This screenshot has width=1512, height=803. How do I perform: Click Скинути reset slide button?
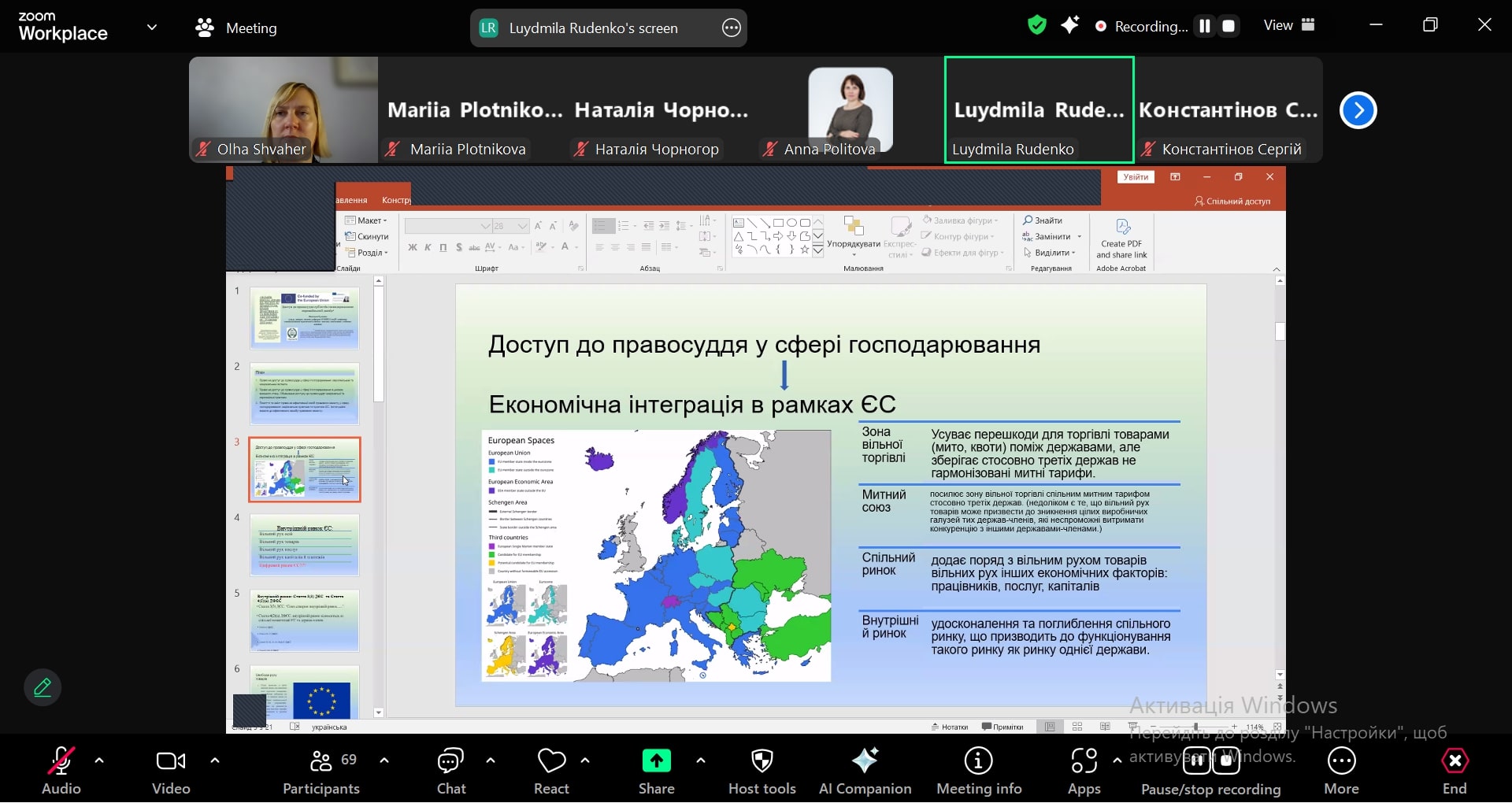[367, 236]
